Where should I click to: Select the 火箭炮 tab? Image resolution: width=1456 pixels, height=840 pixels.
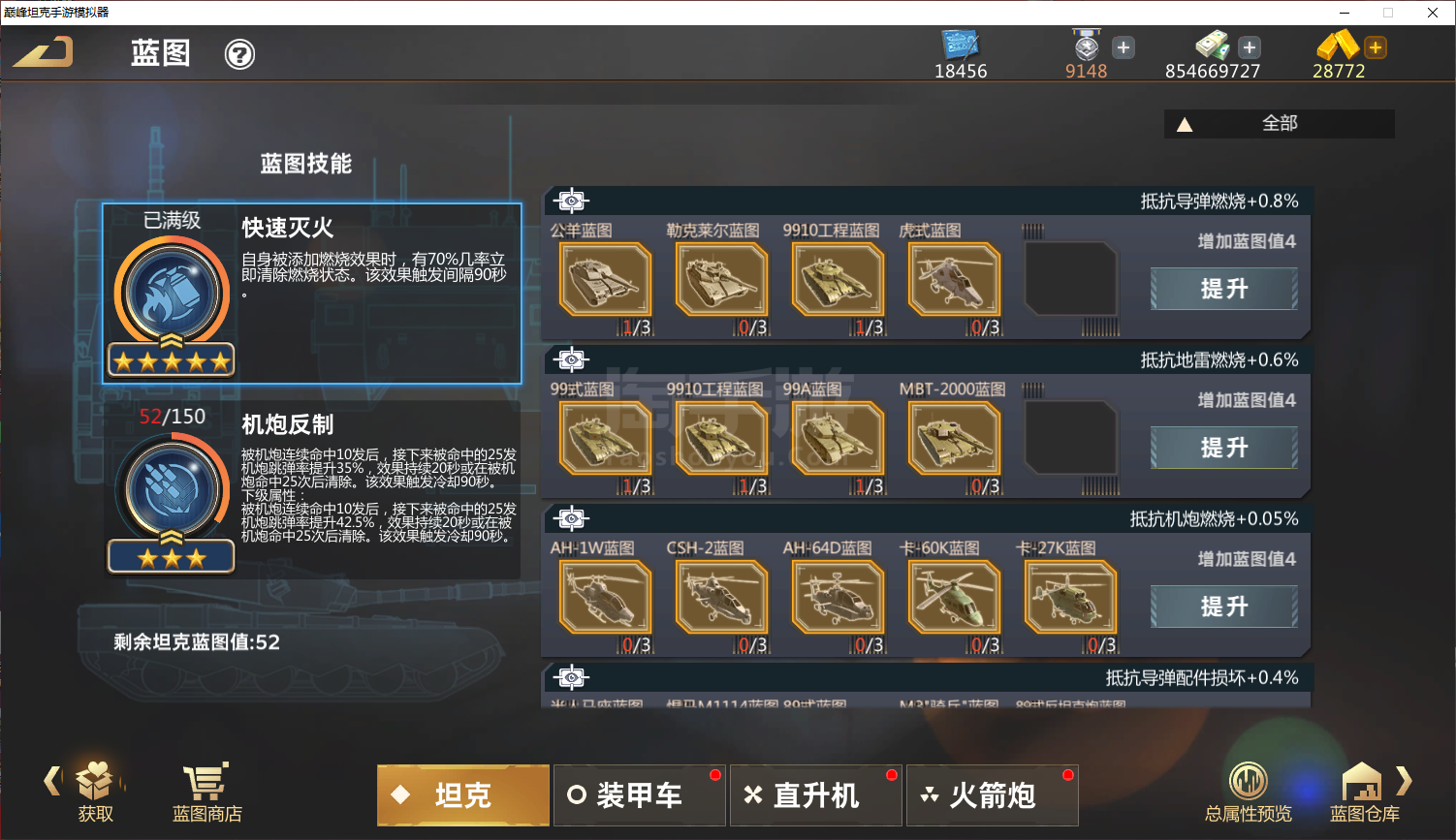click(992, 795)
